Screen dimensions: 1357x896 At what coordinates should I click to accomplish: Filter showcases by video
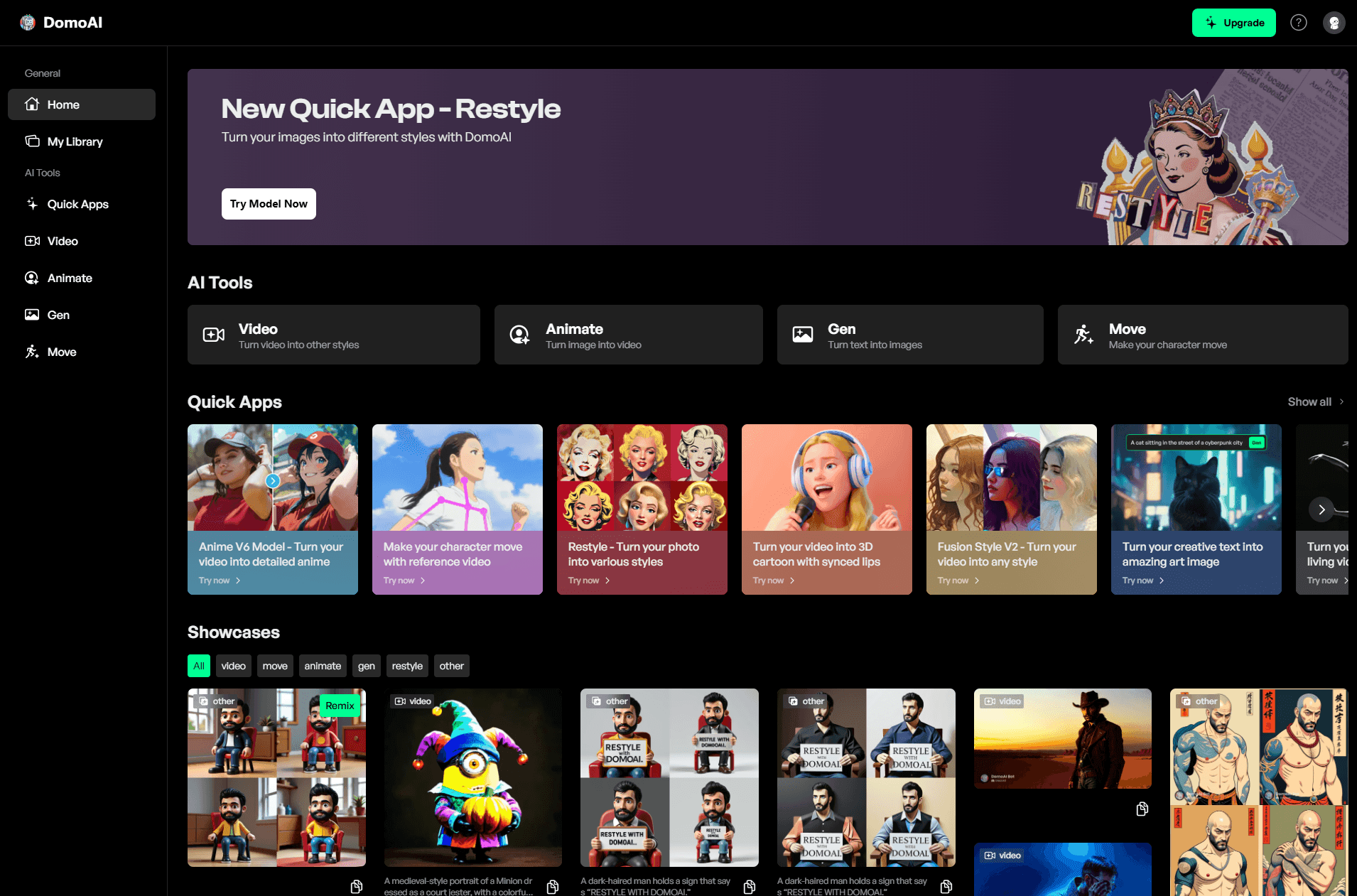[x=233, y=666]
